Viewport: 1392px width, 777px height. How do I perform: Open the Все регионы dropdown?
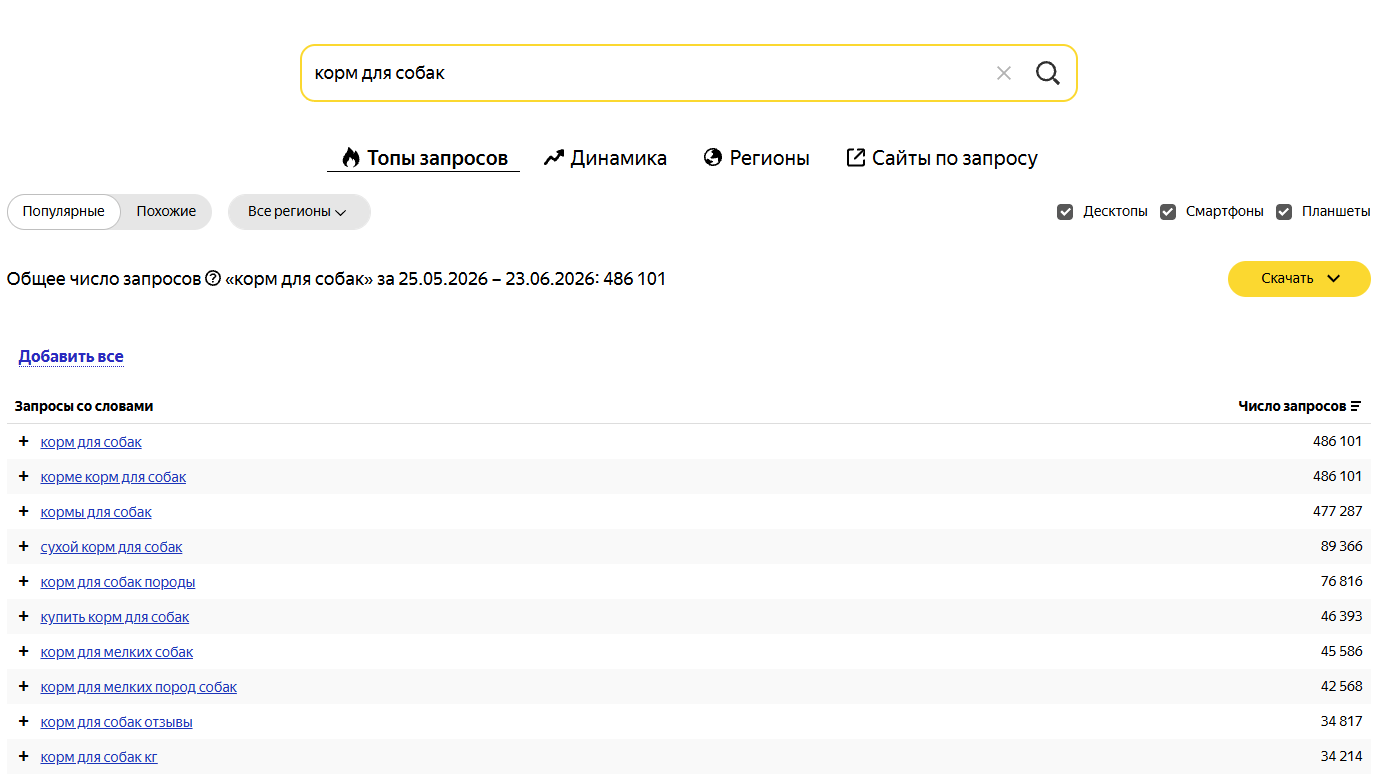coord(299,212)
